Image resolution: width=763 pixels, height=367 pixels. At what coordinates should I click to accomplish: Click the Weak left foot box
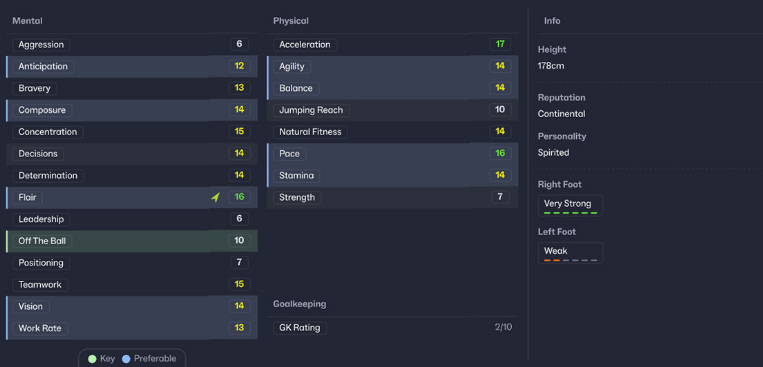point(570,253)
